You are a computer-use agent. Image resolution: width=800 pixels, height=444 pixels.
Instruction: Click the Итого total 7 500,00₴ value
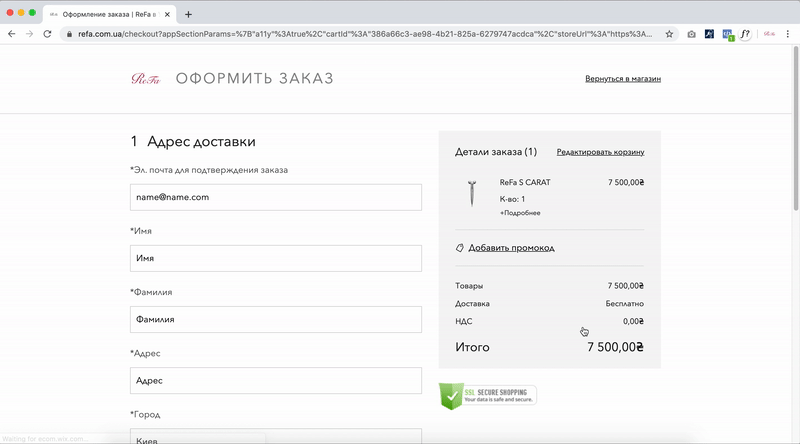(x=615, y=347)
